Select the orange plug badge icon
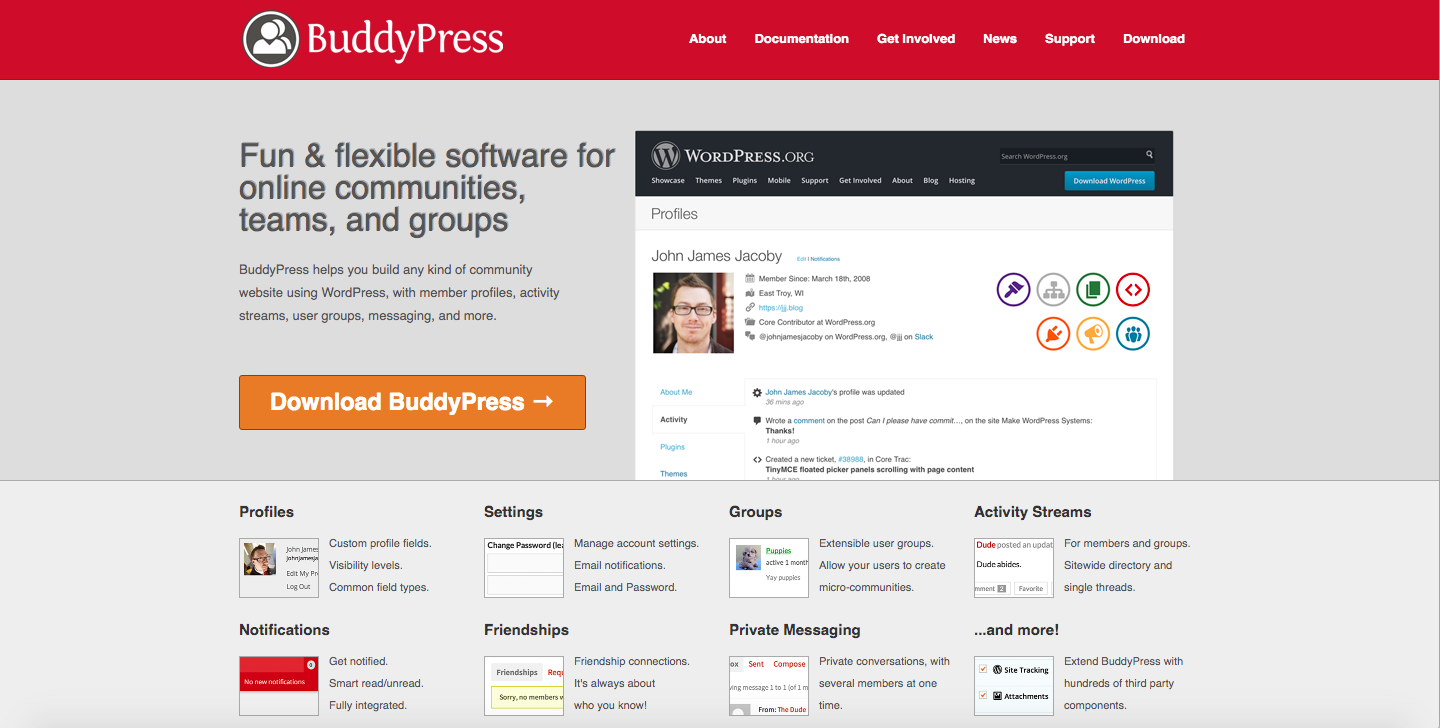The height and width of the screenshot is (728, 1440). coord(1053,333)
